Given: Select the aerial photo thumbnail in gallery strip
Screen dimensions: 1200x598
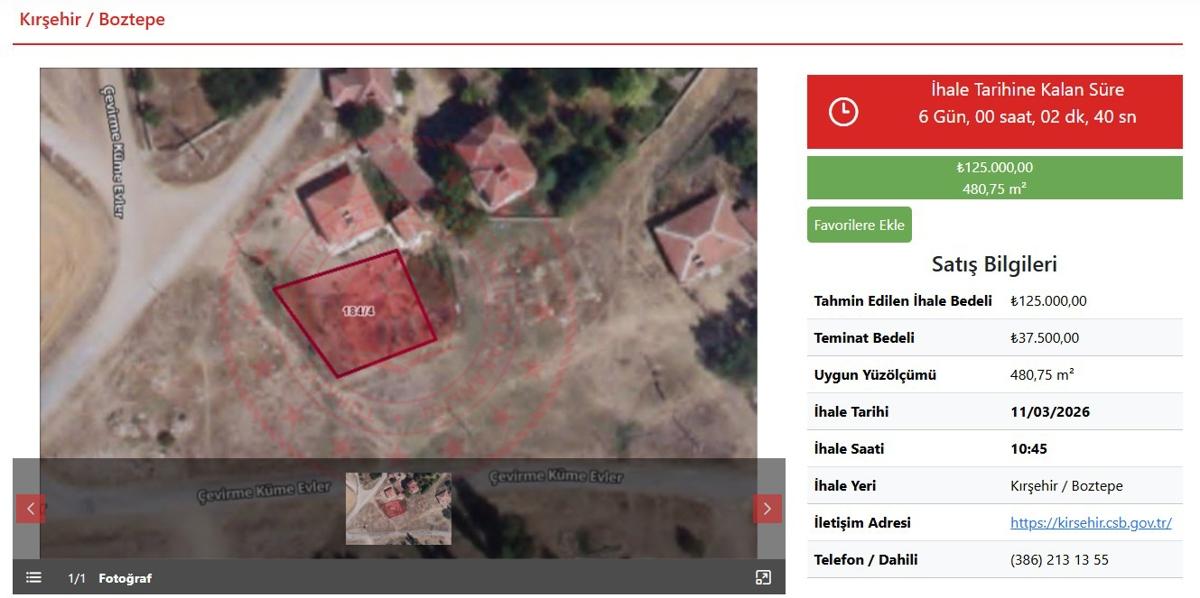Looking at the screenshot, I should tap(398, 508).
